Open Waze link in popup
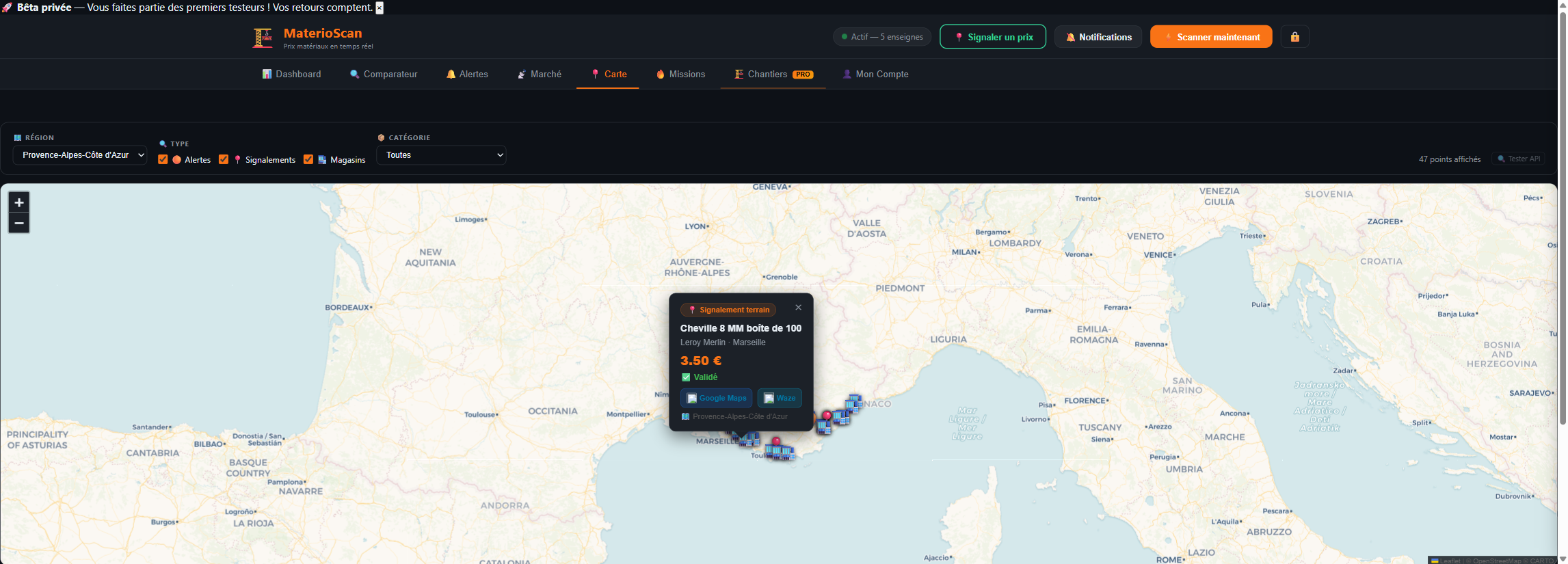Image resolution: width=1568 pixels, height=564 pixels. [x=779, y=398]
